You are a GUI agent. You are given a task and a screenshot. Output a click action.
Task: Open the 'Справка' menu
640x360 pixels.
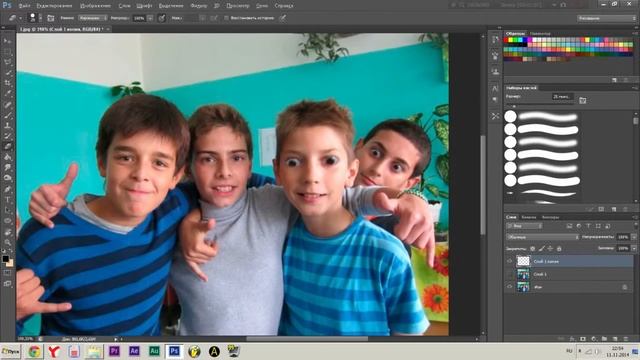point(284,6)
